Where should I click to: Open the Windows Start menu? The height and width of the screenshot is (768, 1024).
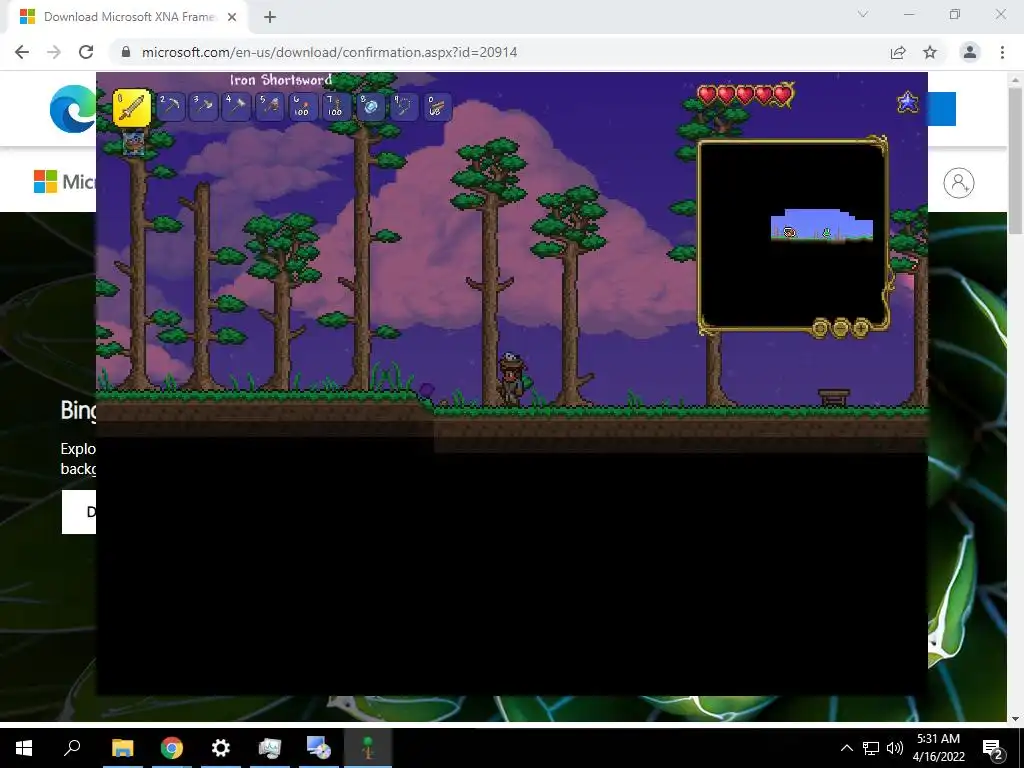[x=24, y=748]
